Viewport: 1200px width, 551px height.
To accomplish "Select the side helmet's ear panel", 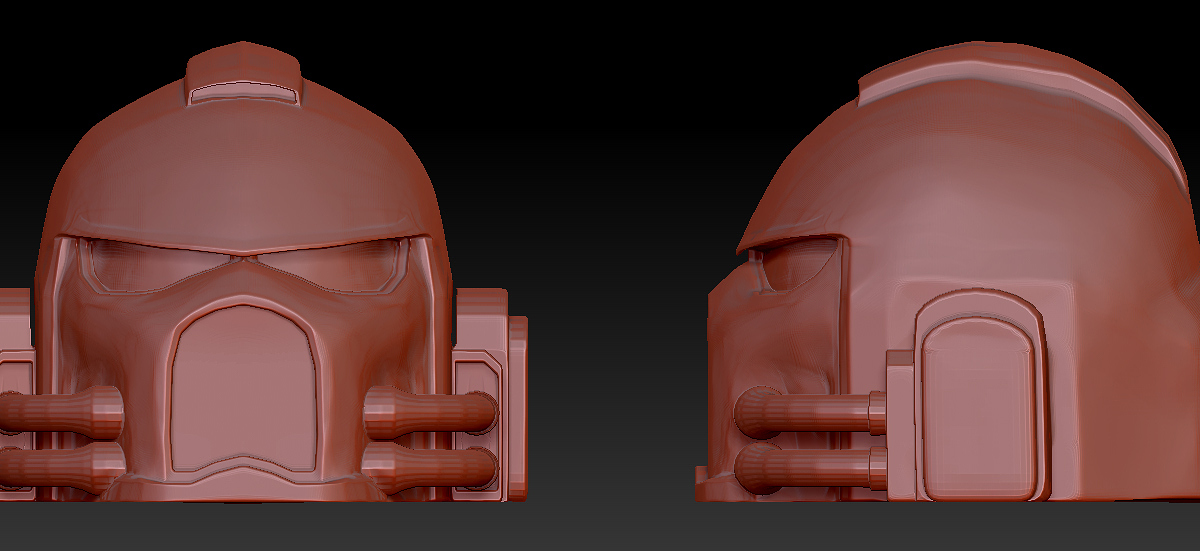I will coord(981,409).
